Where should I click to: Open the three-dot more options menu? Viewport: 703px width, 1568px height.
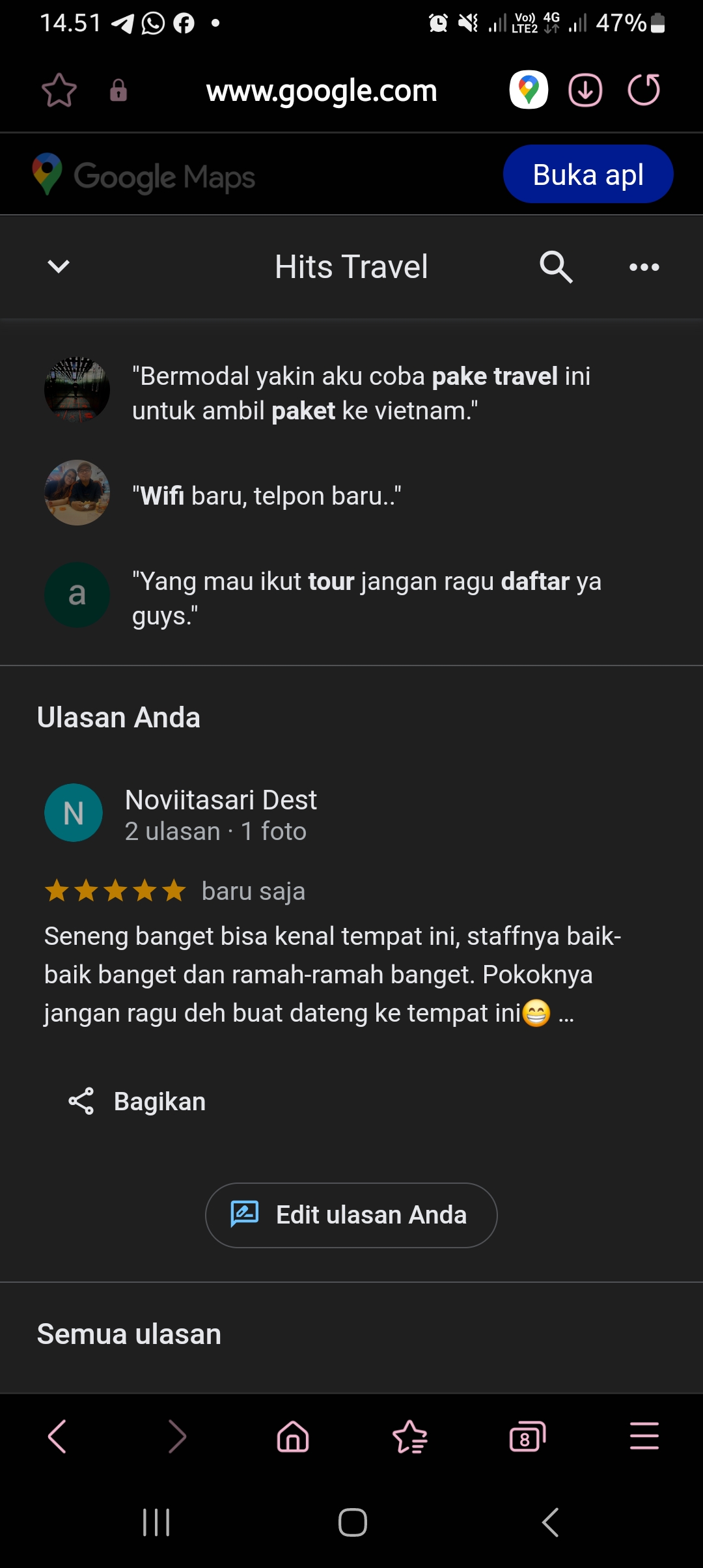point(644,267)
